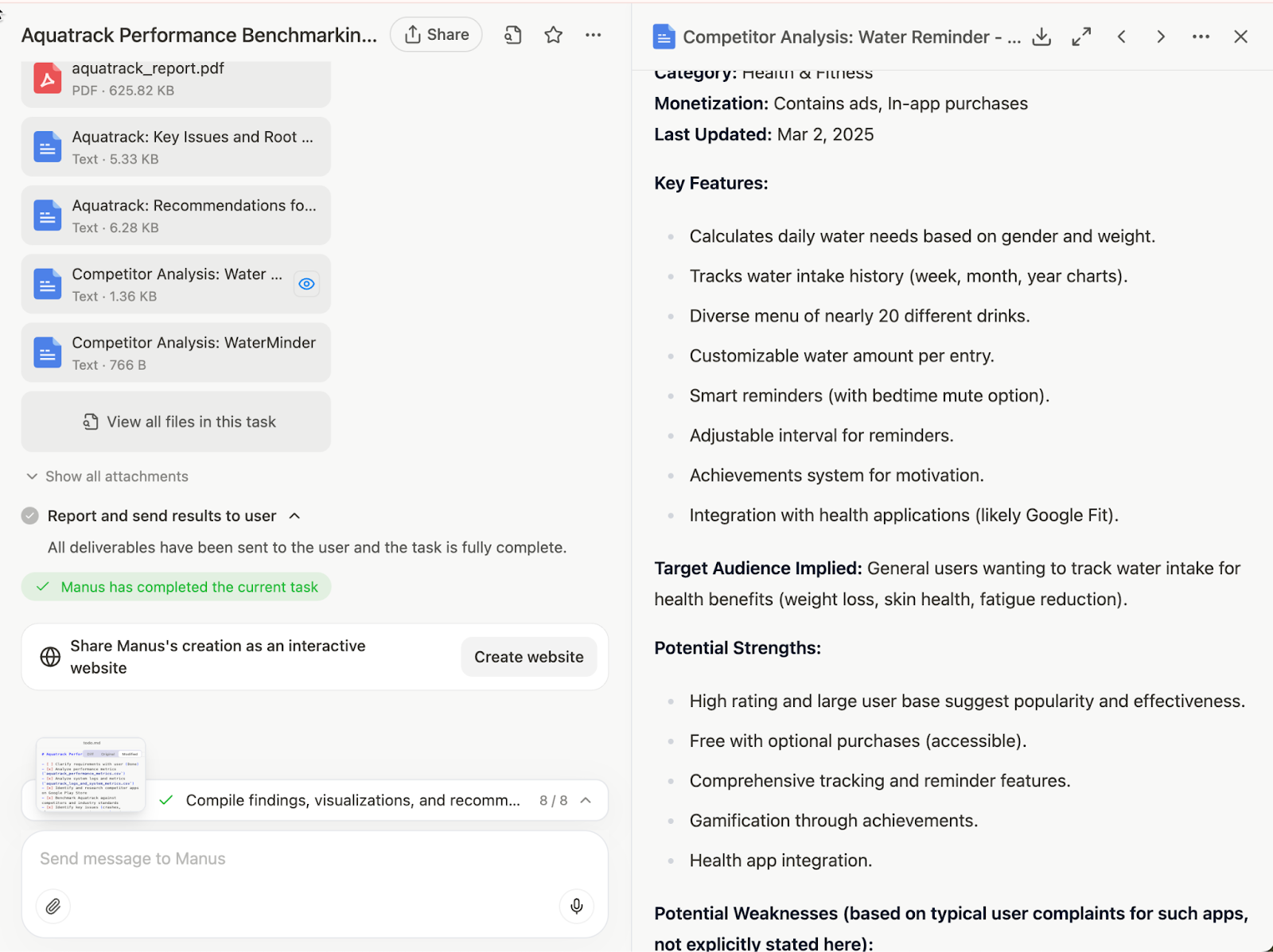Click Manus has completed the current task badge
1273x952 pixels.
click(176, 587)
